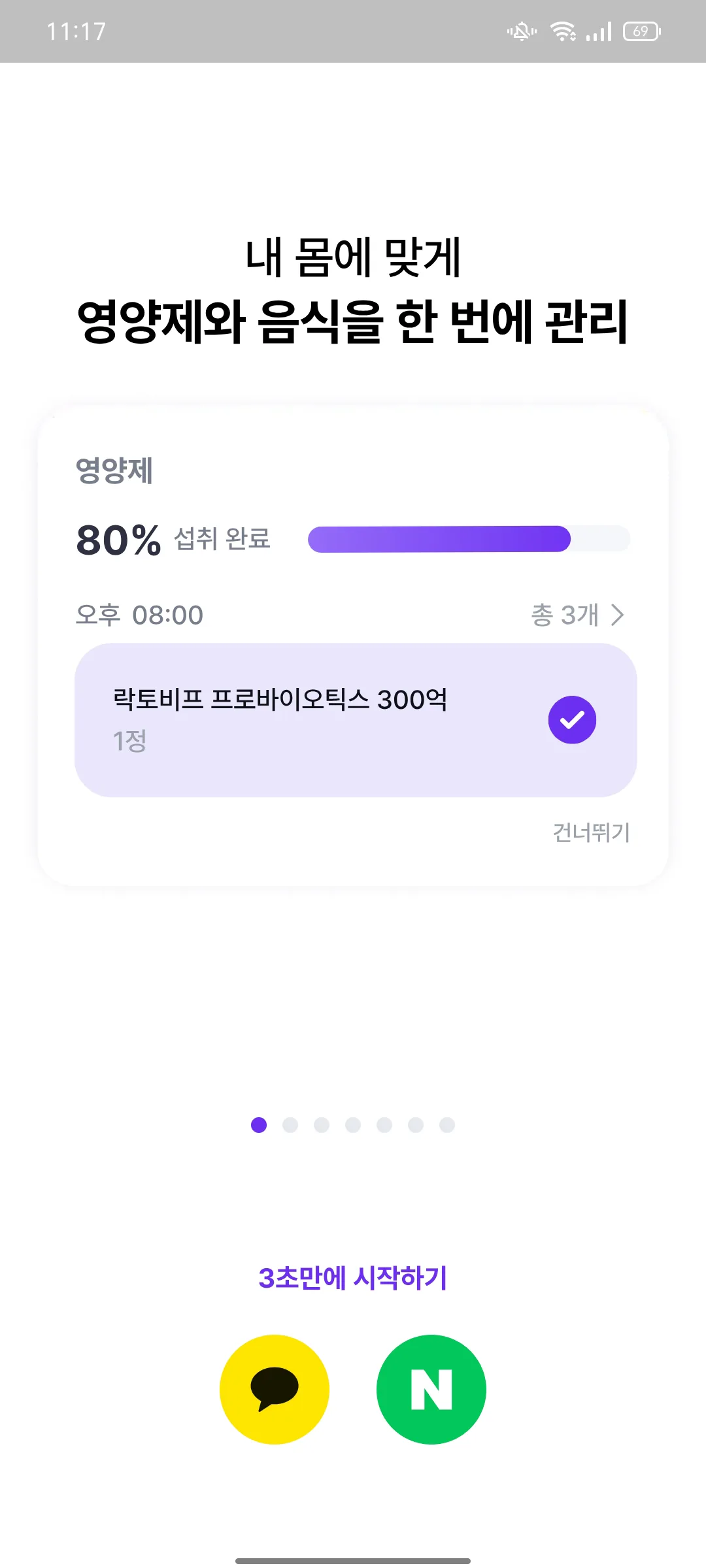Tap the 영양제 section header
The image size is (706, 1568).
pos(114,470)
